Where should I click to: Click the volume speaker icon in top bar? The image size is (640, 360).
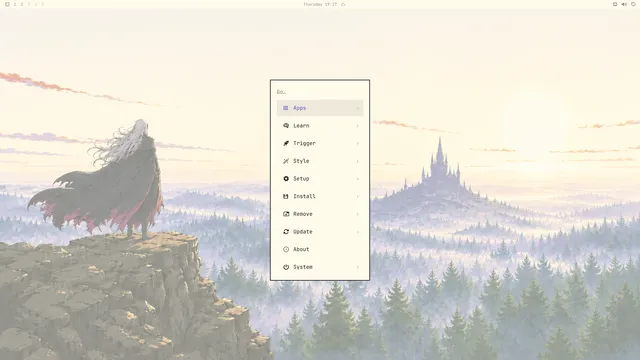click(x=624, y=4)
